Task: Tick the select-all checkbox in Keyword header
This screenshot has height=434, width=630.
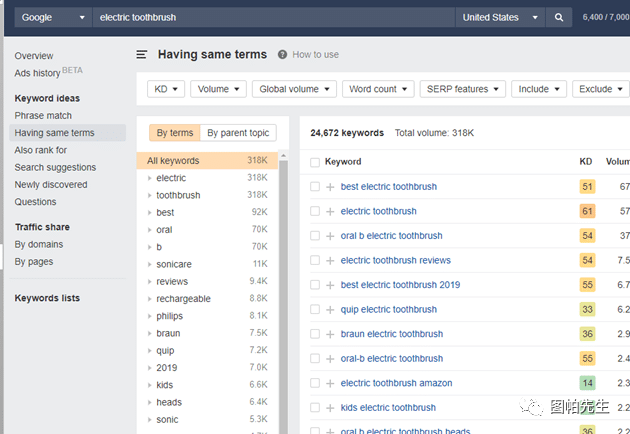Action: 315,162
